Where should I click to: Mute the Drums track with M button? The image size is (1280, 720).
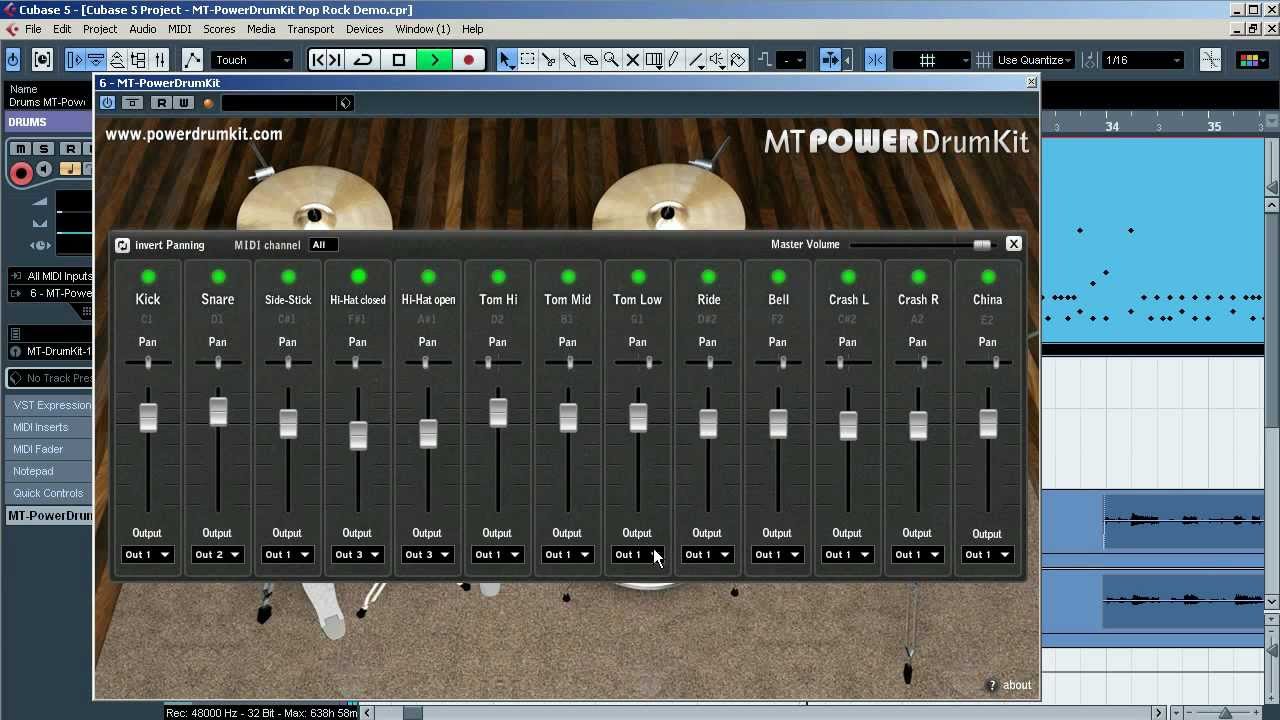coord(20,149)
